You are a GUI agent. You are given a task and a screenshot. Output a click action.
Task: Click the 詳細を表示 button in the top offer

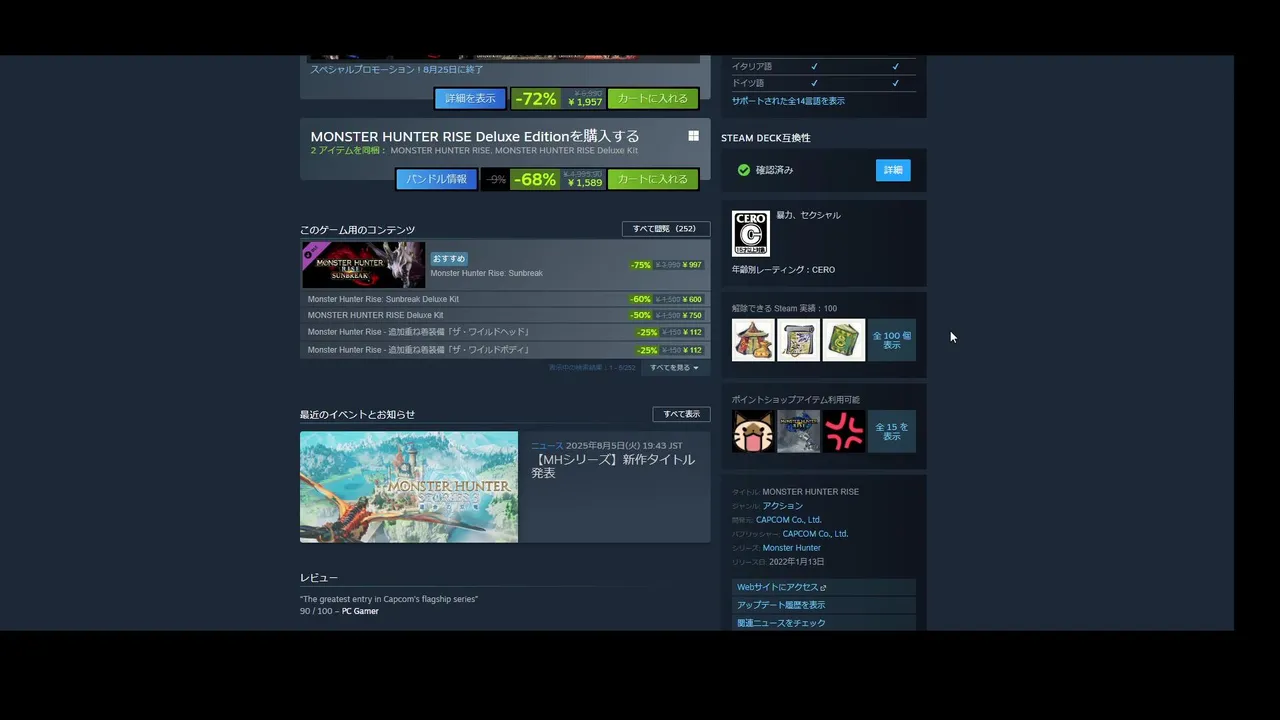pos(470,99)
